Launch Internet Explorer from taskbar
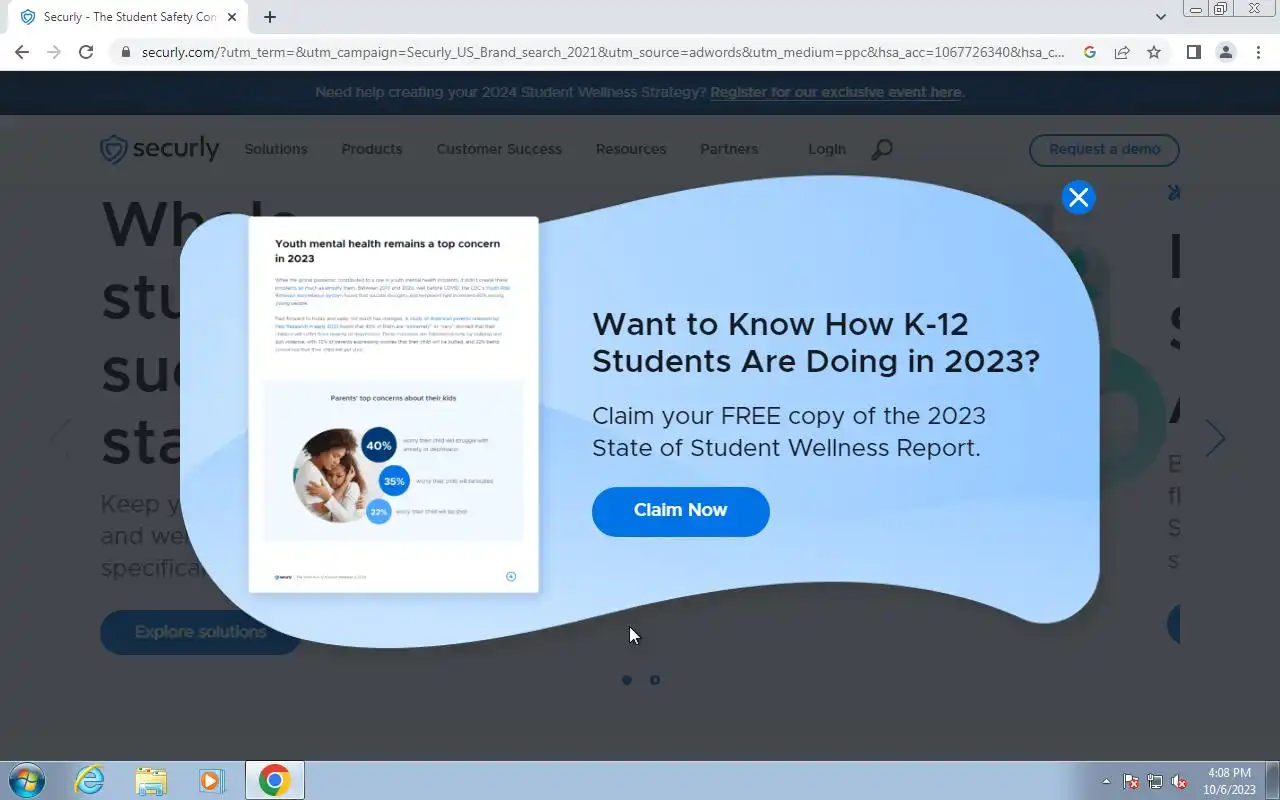This screenshot has height=800, width=1280. (x=90, y=780)
